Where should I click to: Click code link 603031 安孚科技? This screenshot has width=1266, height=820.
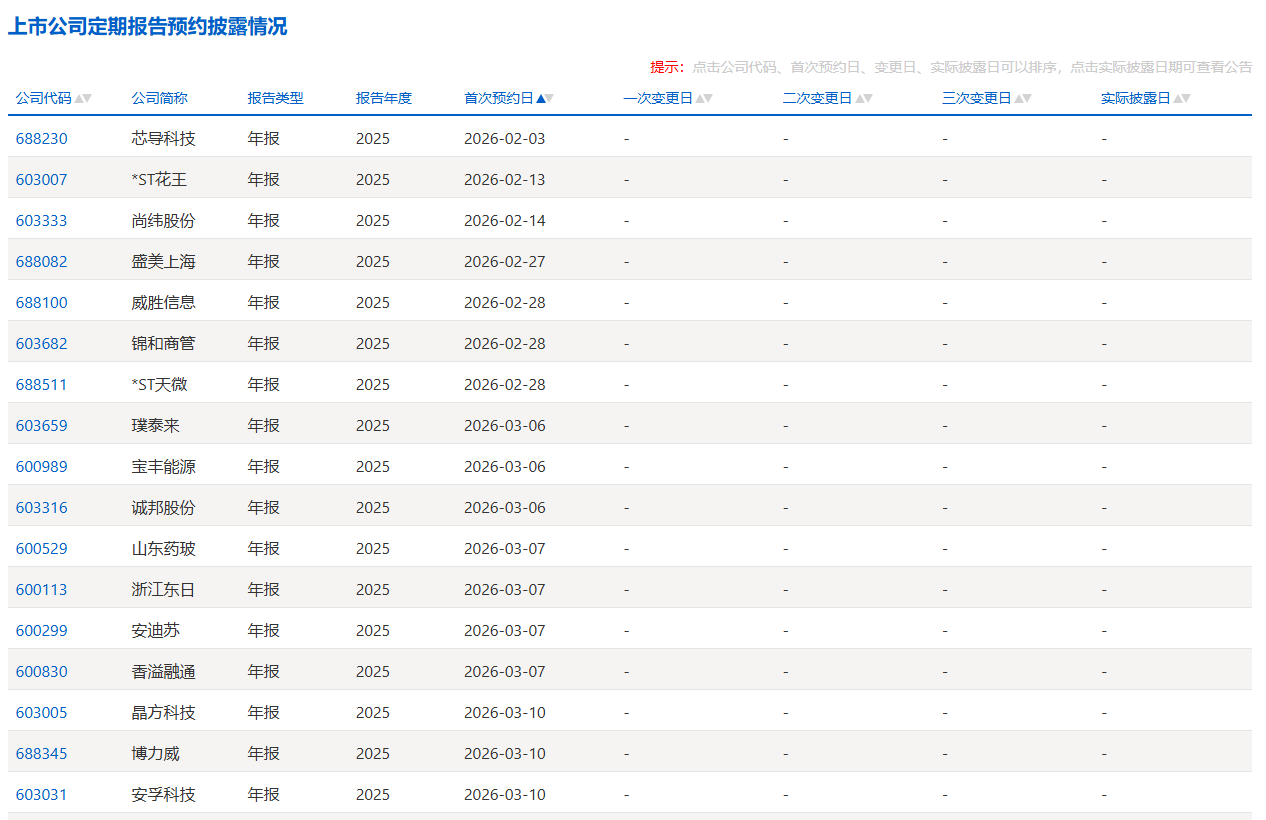click(41, 794)
